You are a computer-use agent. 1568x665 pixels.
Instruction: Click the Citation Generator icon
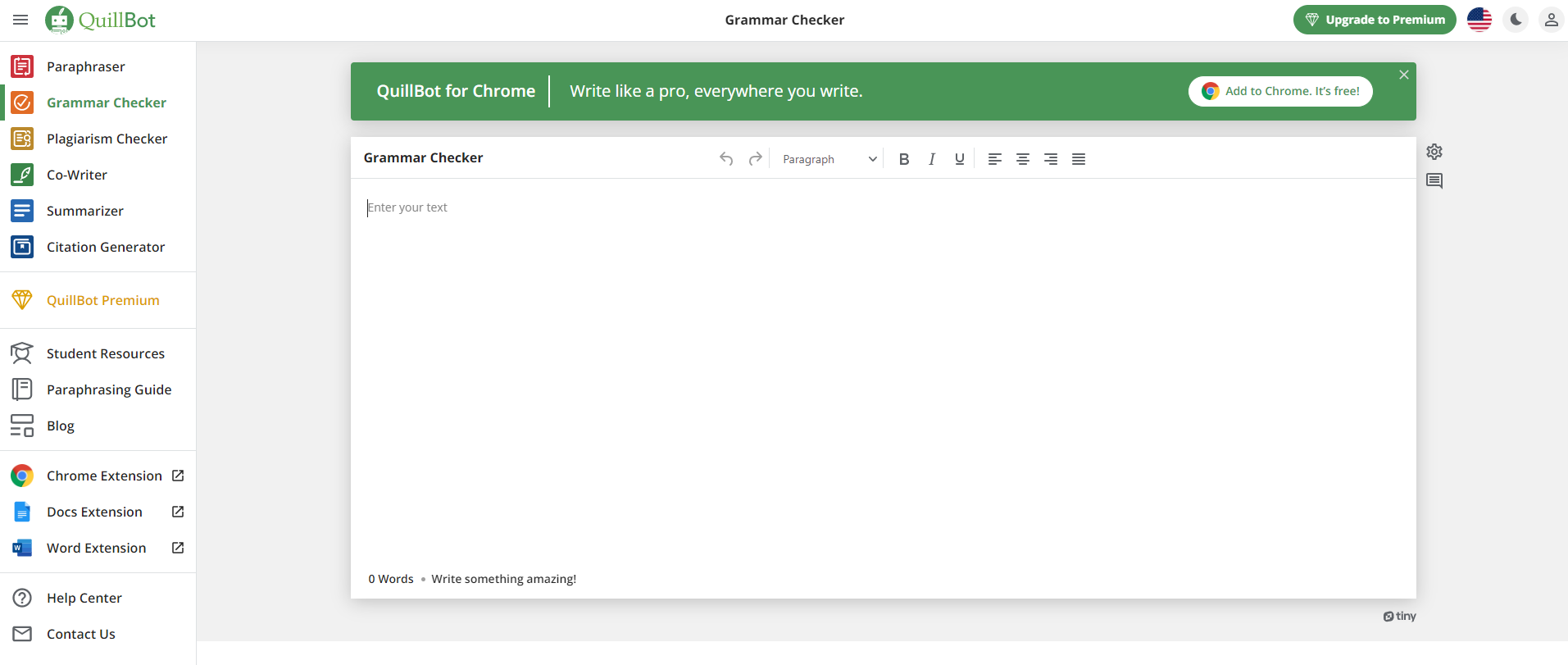22,247
